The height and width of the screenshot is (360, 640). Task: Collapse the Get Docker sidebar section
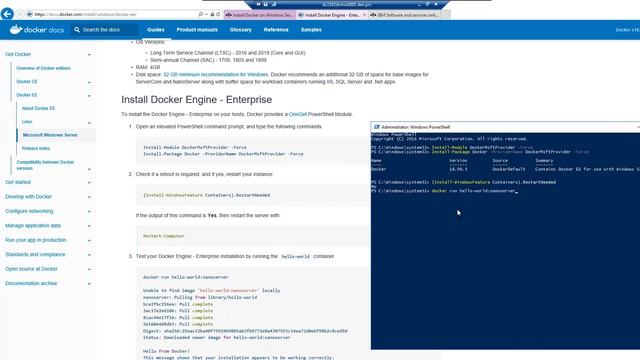click(89, 55)
